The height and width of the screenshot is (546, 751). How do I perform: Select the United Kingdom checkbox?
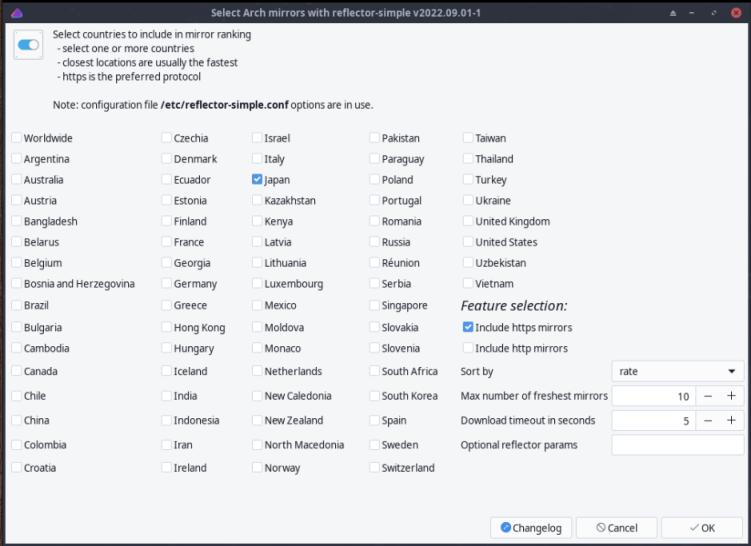click(x=468, y=221)
